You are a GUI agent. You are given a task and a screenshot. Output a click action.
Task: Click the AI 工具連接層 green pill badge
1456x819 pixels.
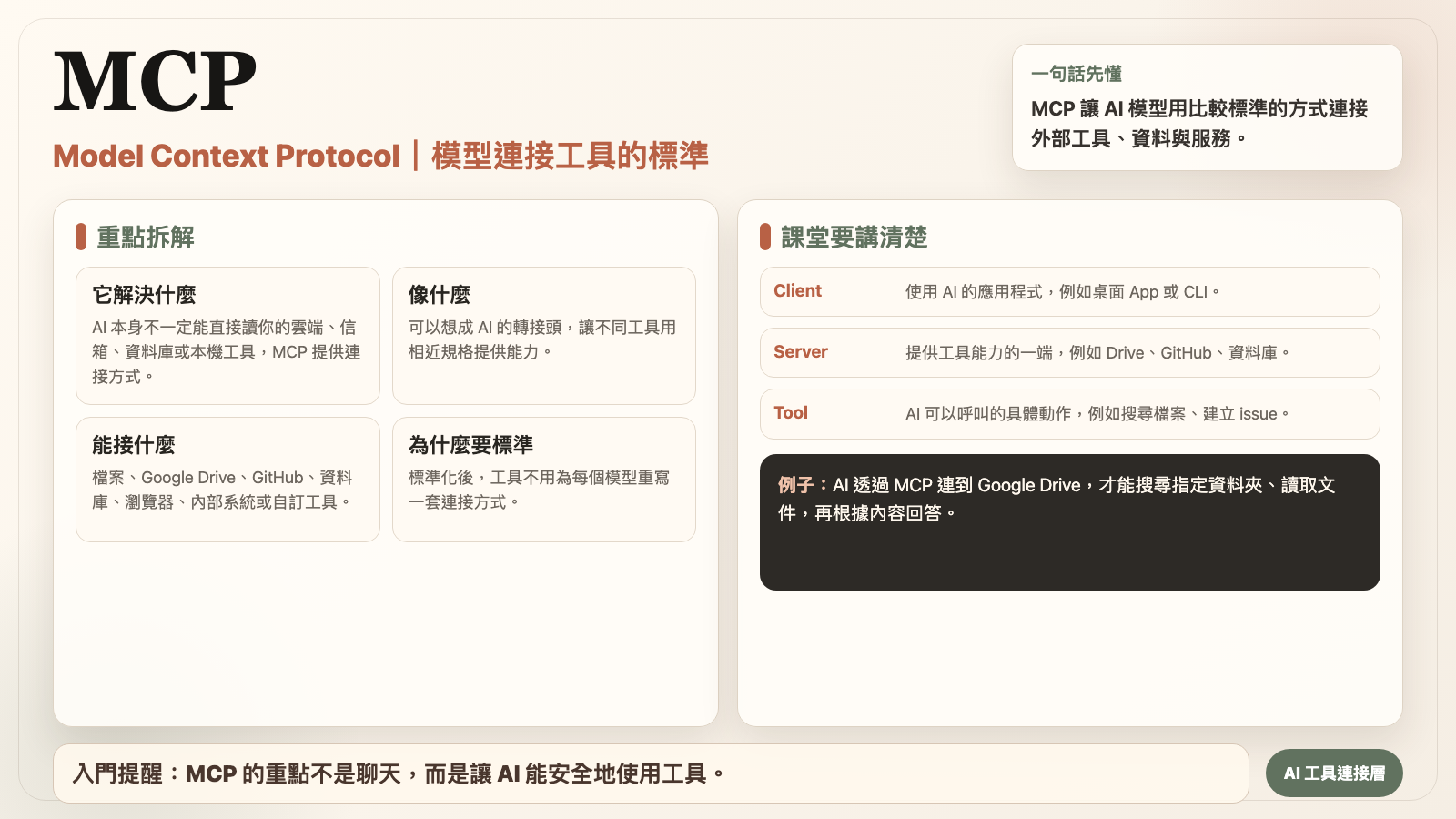pos(1334,773)
